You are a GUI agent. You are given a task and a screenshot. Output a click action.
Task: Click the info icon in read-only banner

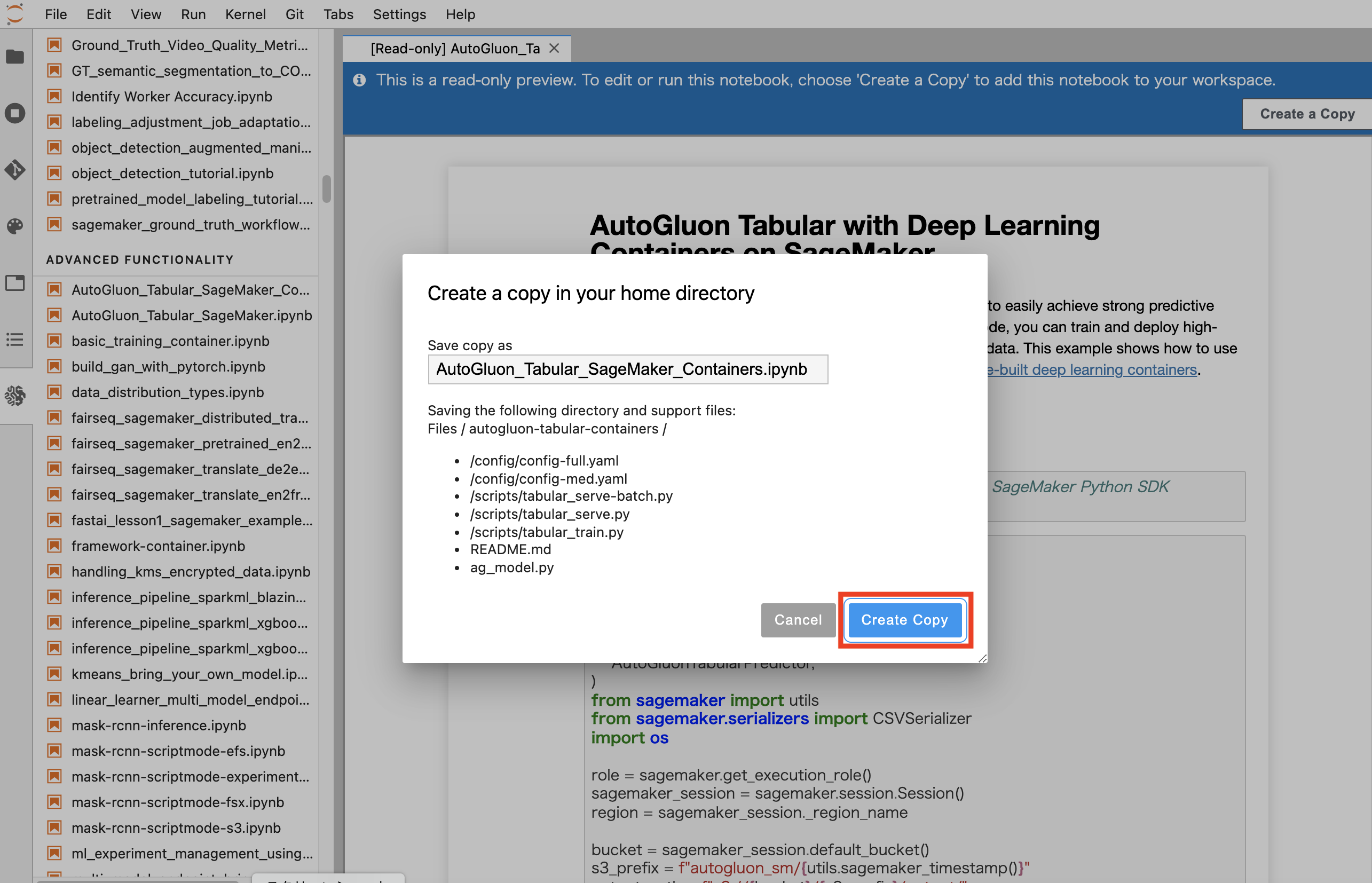click(x=359, y=80)
